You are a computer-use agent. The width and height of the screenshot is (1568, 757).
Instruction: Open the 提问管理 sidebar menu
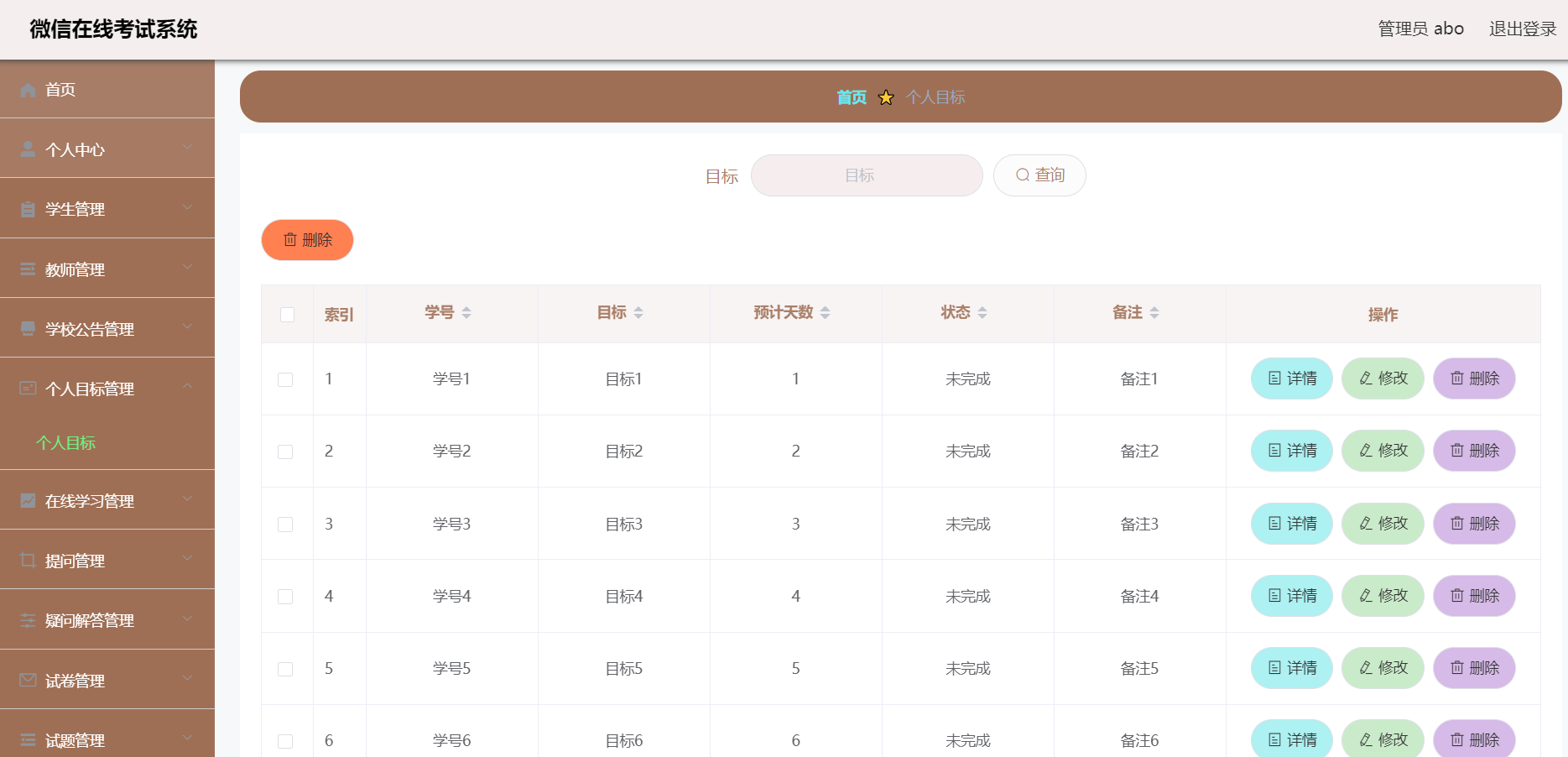tap(107, 560)
